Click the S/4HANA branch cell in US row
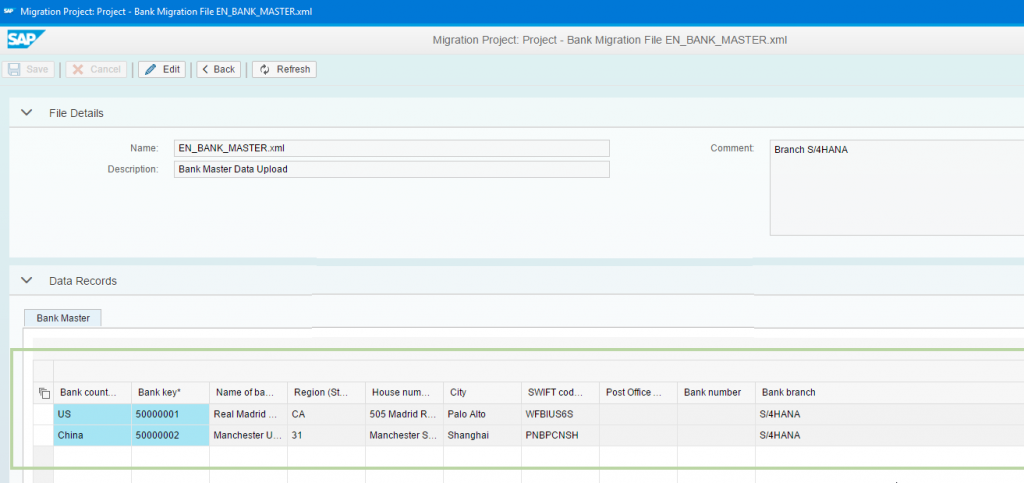 (x=889, y=414)
